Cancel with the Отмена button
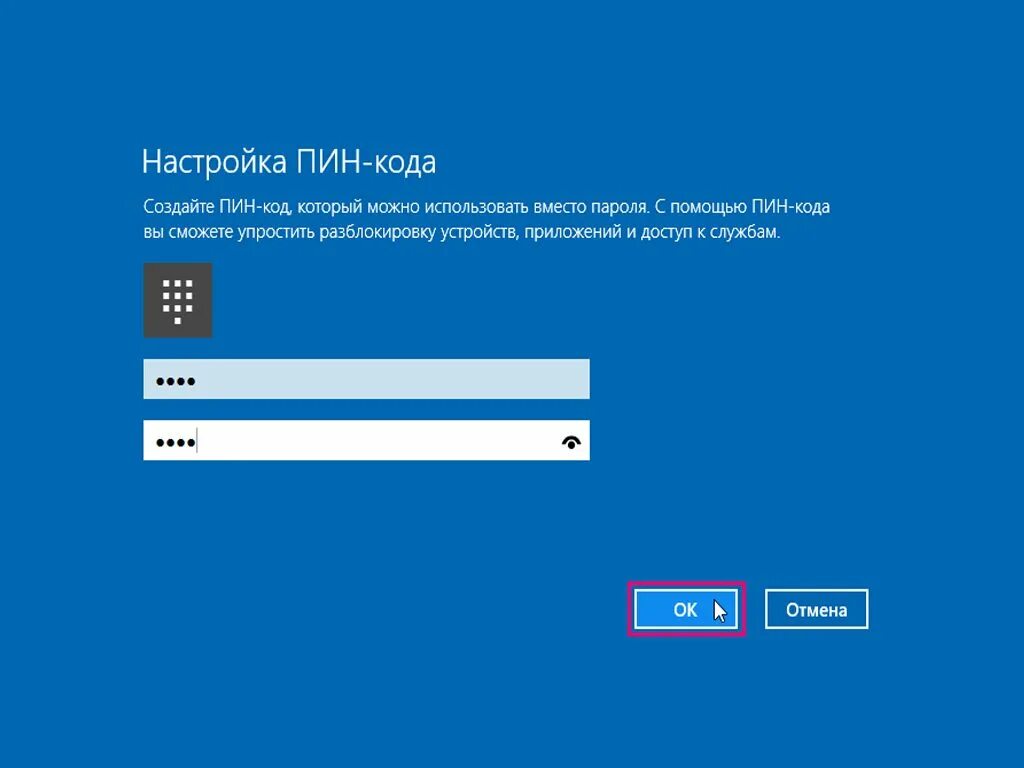 (816, 609)
